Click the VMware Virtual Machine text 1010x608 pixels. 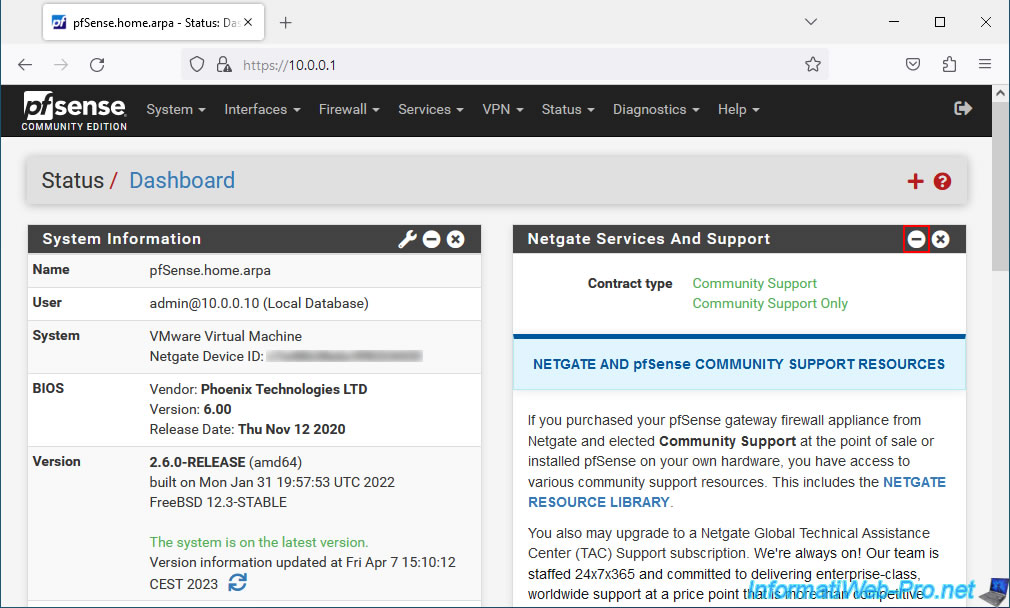coord(225,336)
